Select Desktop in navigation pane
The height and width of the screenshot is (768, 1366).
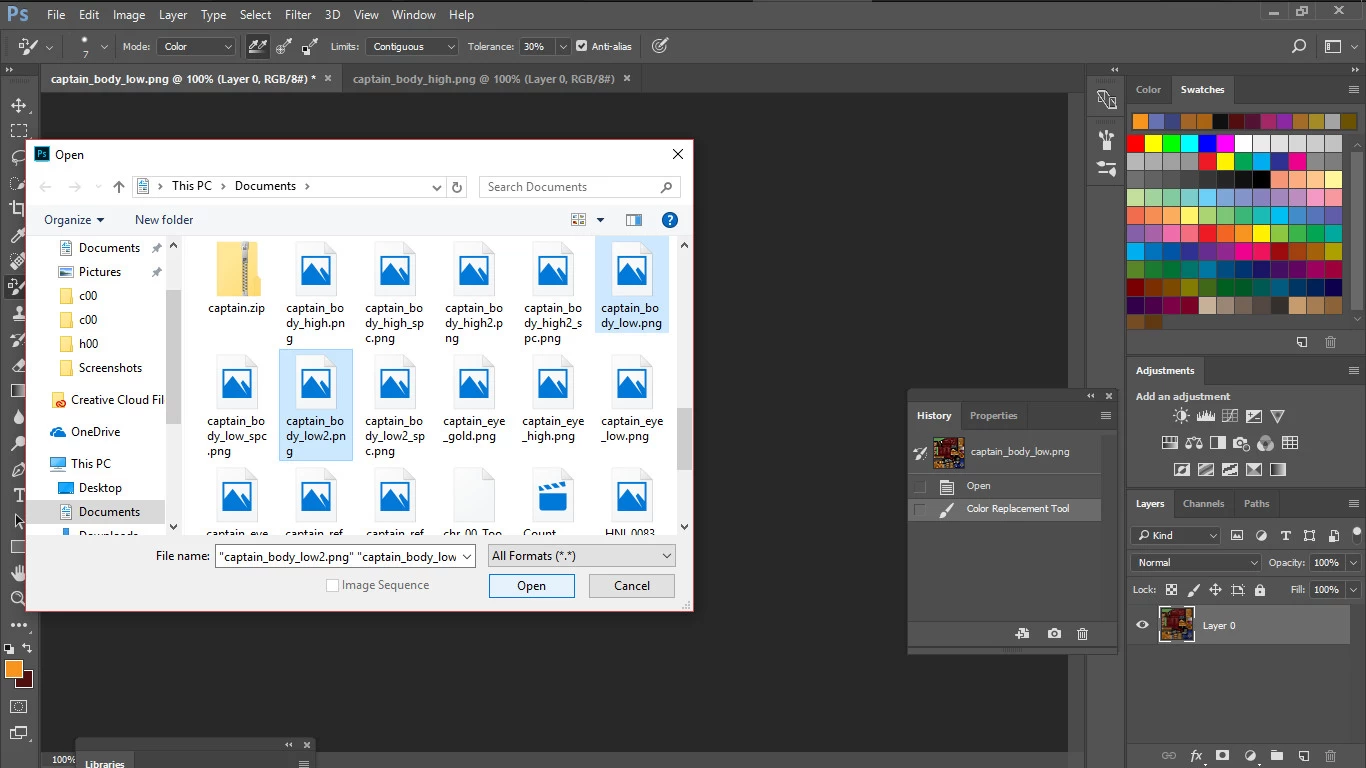pos(100,488)
